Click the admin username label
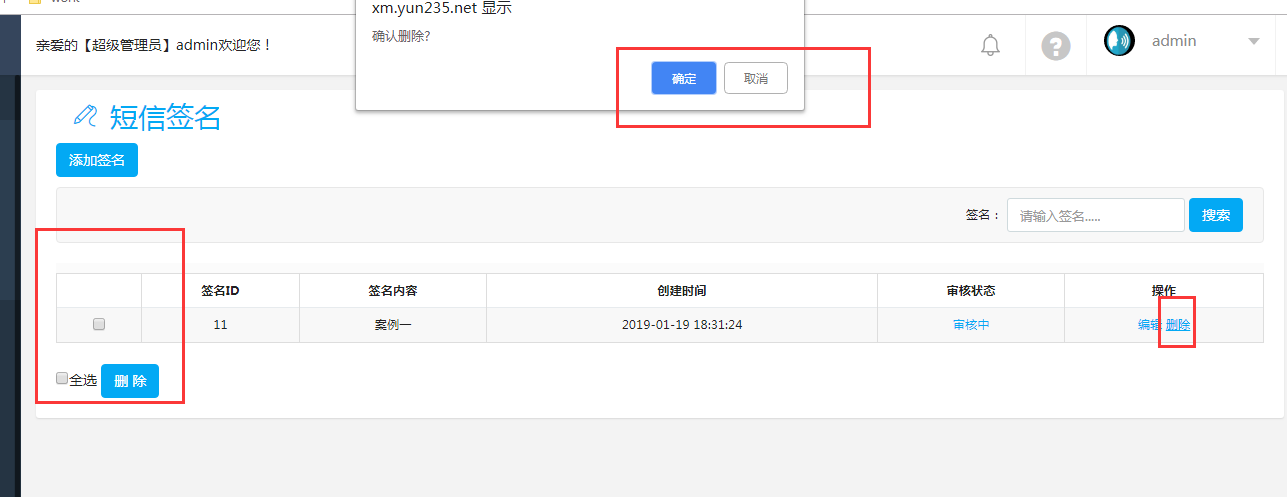This screenshot has width=1287, height=497. (x=1174, y=41)
